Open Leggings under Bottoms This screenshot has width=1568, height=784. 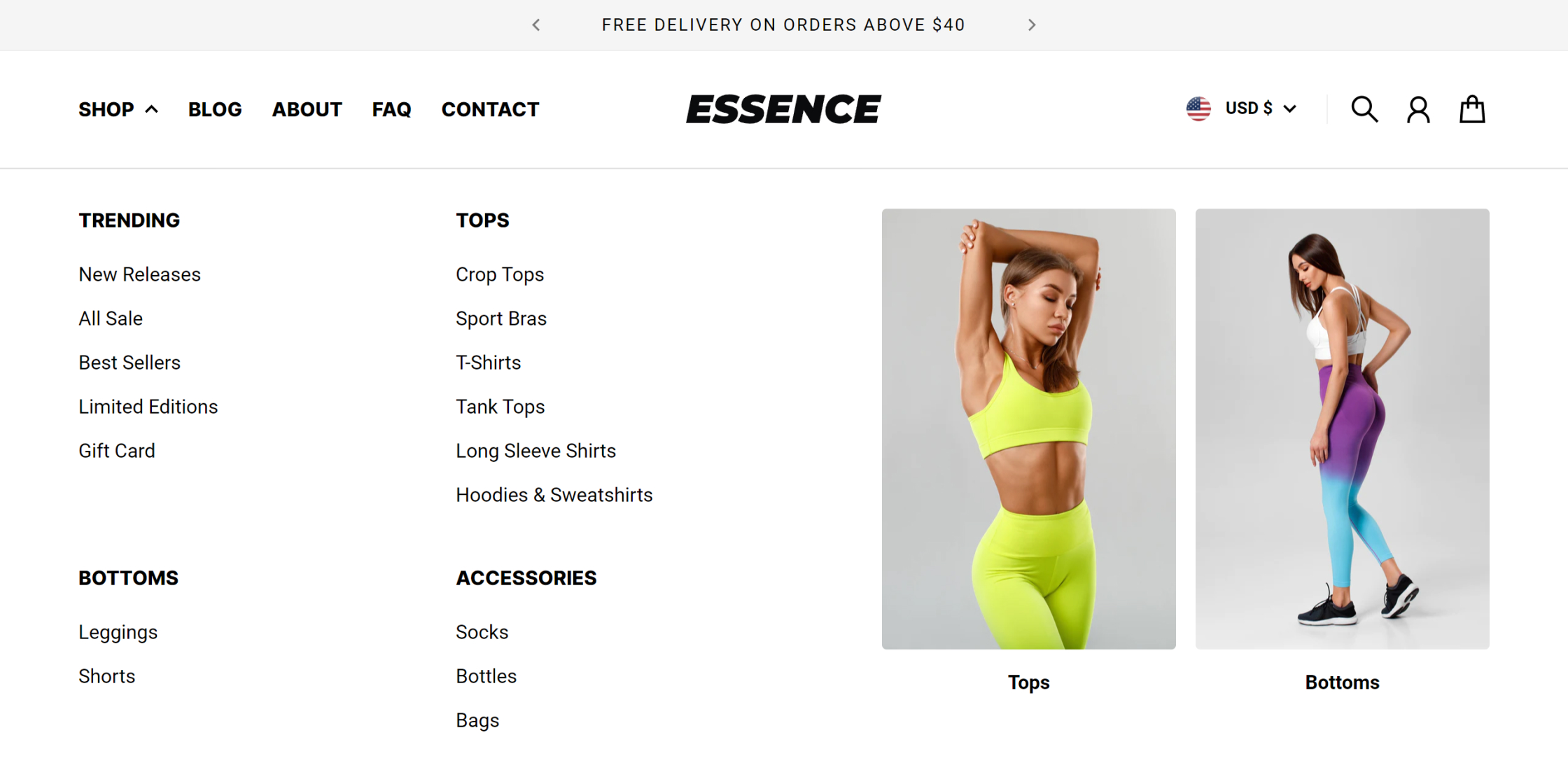click(x=118, y=632)
